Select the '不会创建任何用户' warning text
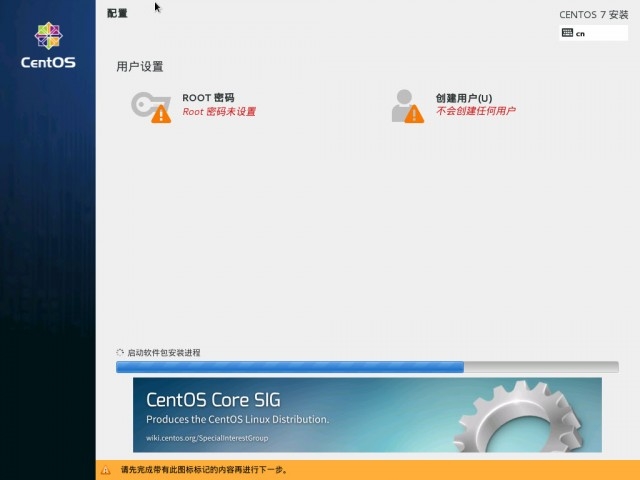This screenshot has width=640, height=480. tap(476, 111)
